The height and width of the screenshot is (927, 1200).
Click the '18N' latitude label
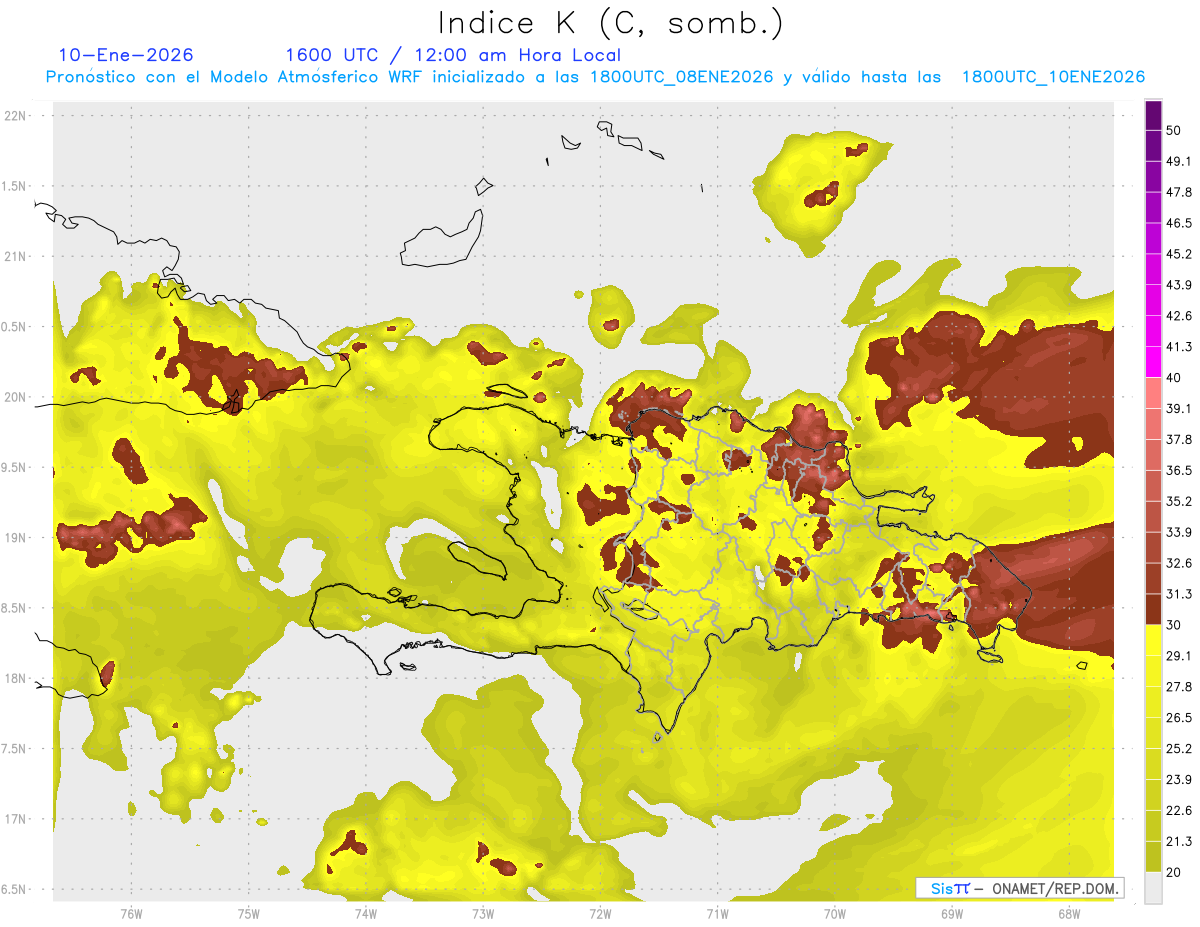tap(16, 679)
